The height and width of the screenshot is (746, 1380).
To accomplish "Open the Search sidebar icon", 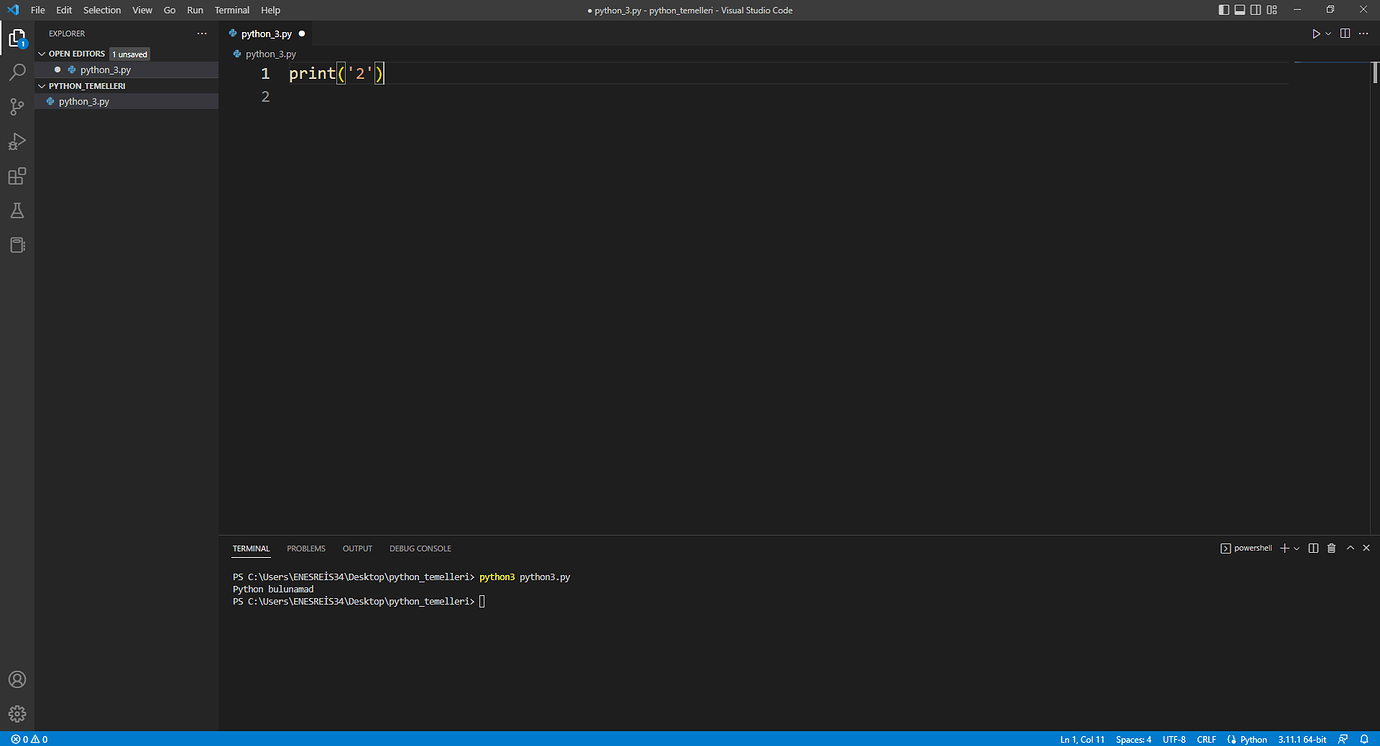I will pos(16,72).
